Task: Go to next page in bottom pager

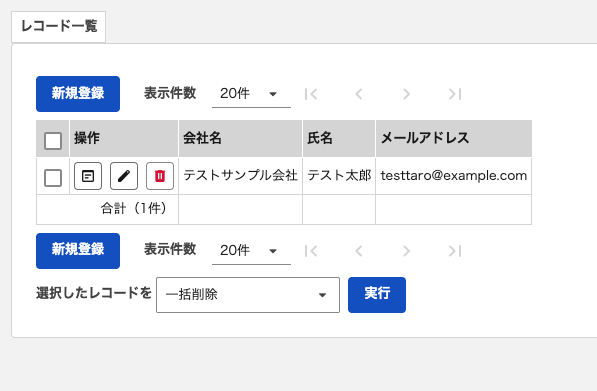Action: pyautogui.click(x=407, y=251)
